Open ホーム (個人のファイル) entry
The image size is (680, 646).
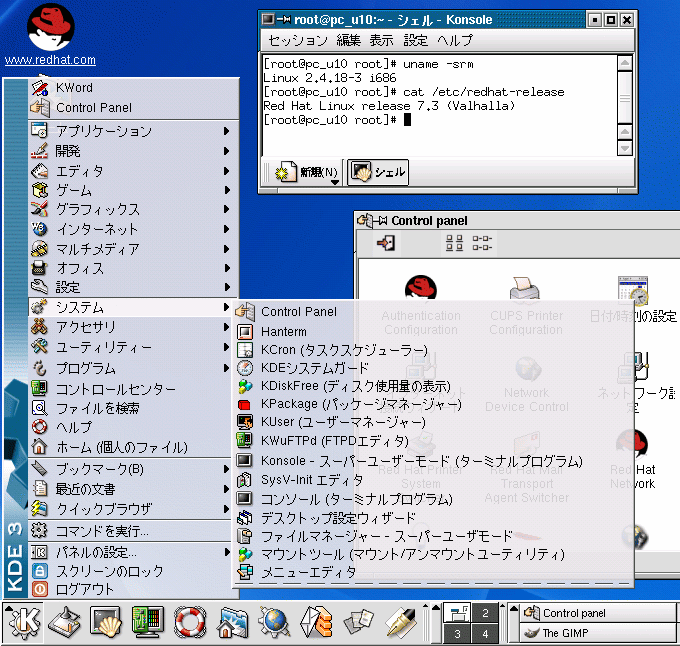point(130,447)
